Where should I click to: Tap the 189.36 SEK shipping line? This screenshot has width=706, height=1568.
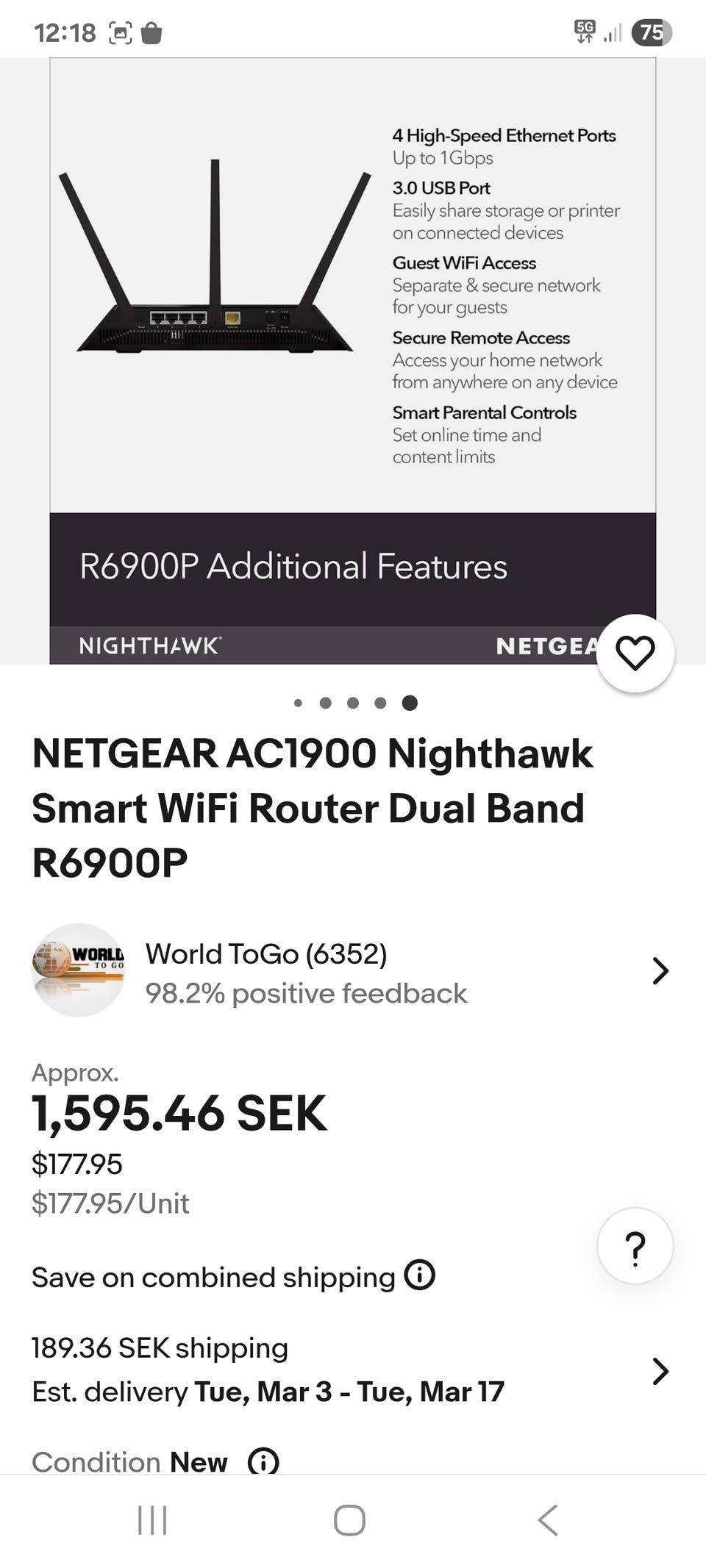160,1348
